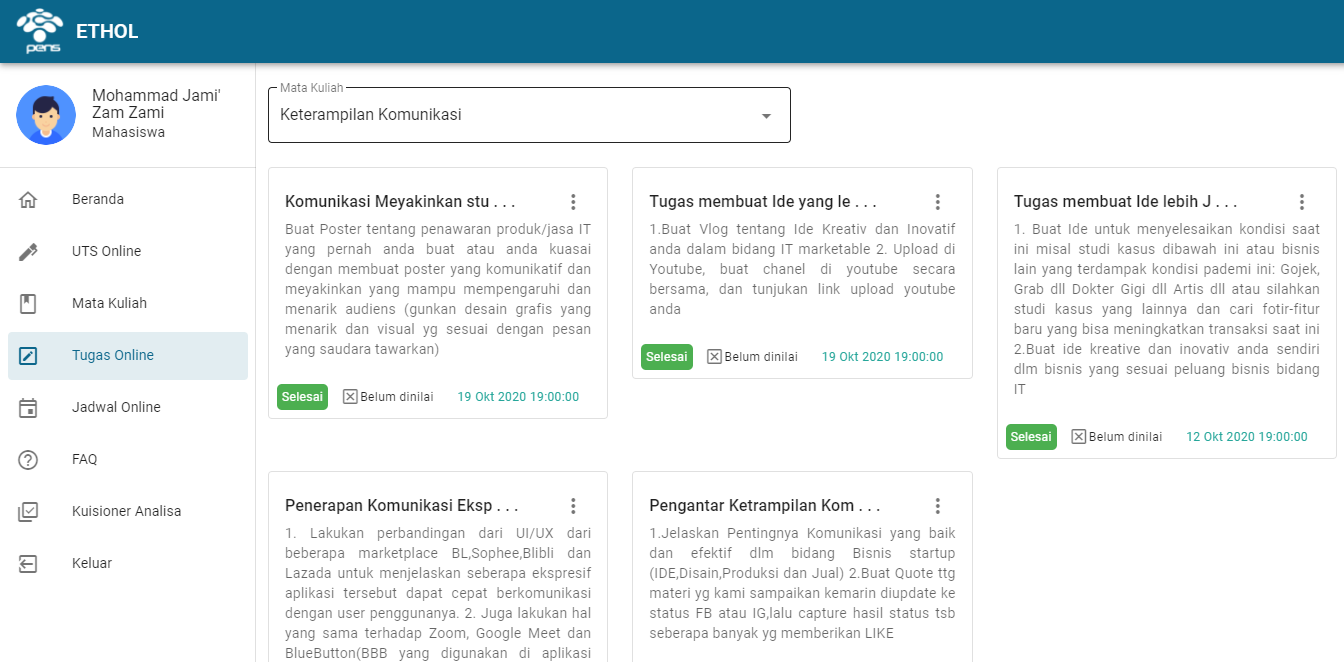Click Mohammad Jami' Zam Zami profile avatar
The image size is (1344, 662).
pos(45,115)
